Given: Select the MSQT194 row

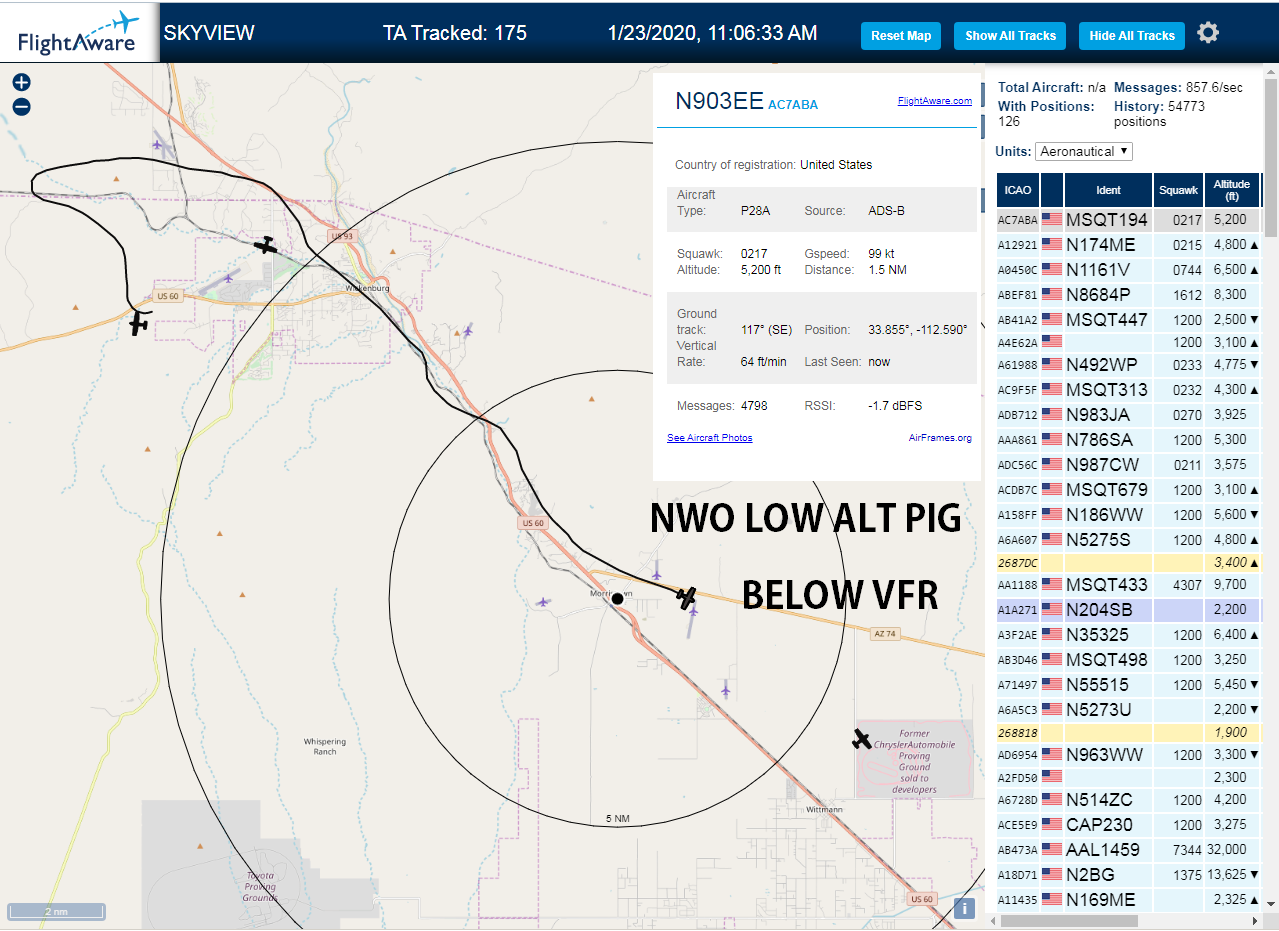Looking at the screenshot, I should [x=1128, y=220].
